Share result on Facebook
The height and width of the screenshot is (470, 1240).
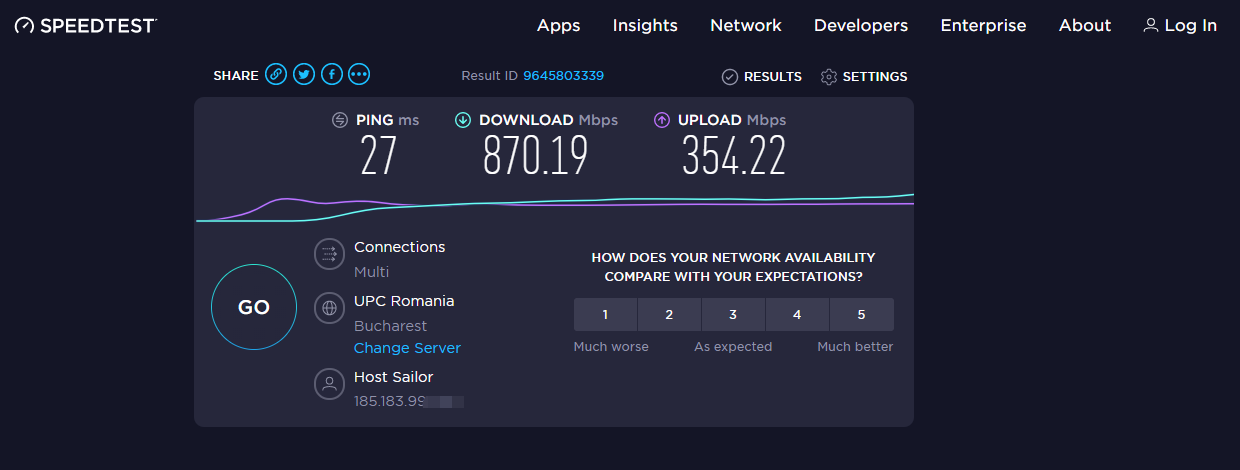point(331,75)
